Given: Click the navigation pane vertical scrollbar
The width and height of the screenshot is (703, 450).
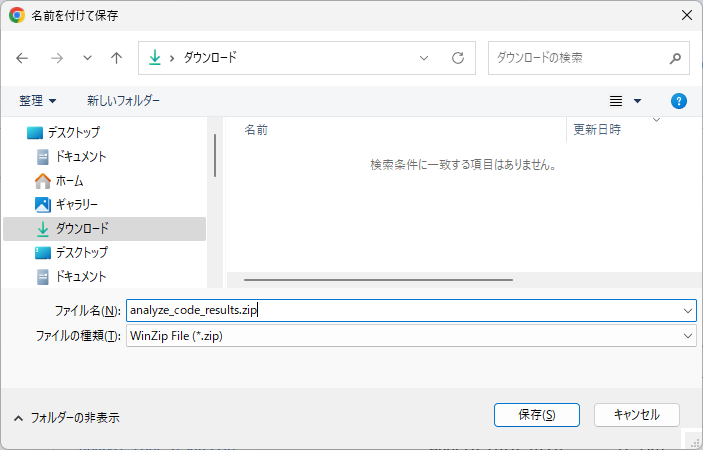Looking at the screenshot, I should pos(215,155).
